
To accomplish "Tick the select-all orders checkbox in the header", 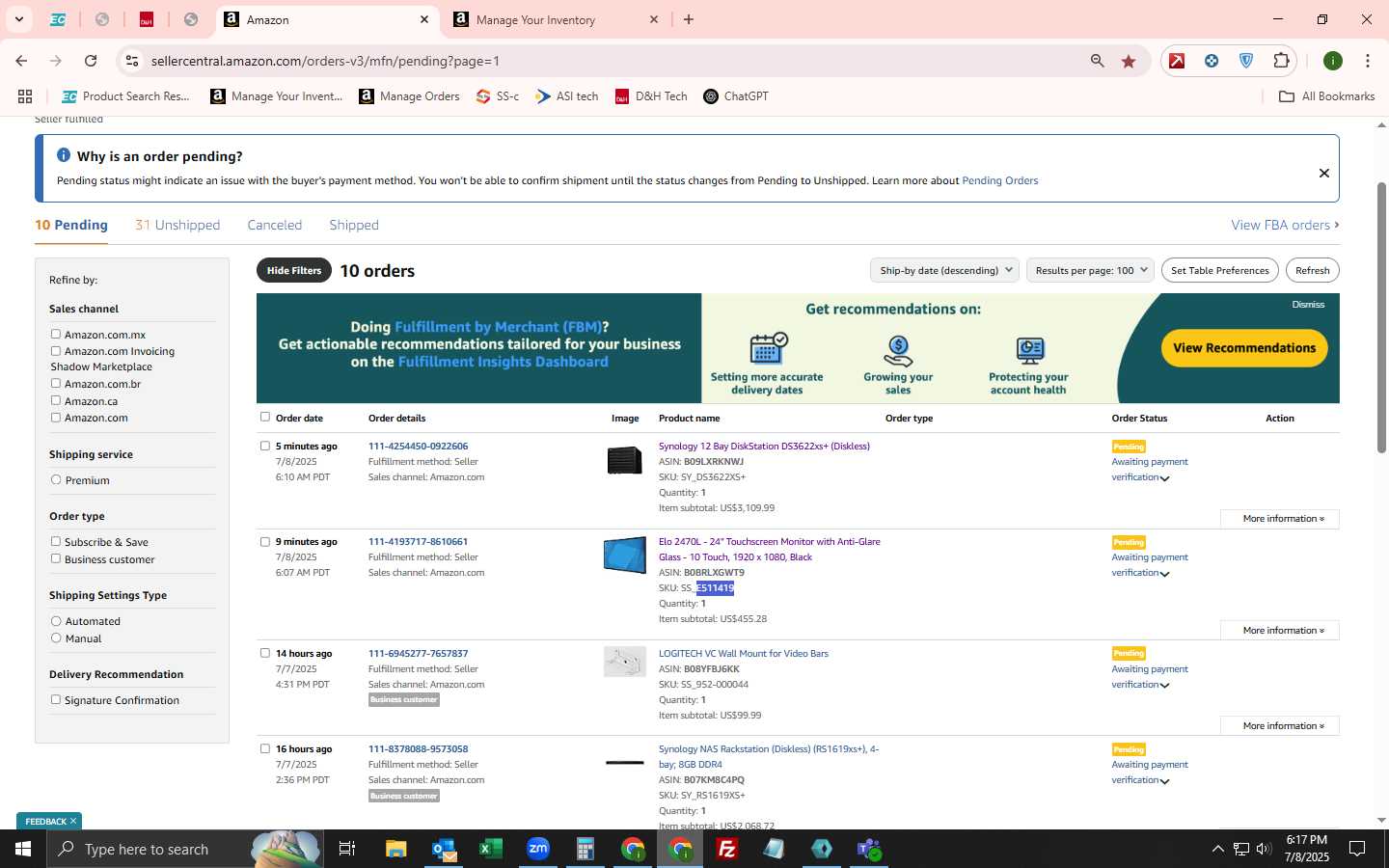I will 265,417.
